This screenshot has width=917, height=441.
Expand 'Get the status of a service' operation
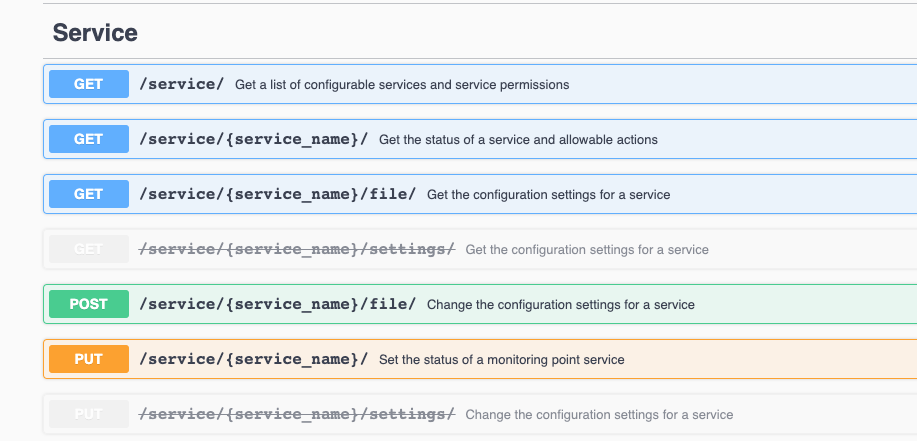[x=518, y=140]
